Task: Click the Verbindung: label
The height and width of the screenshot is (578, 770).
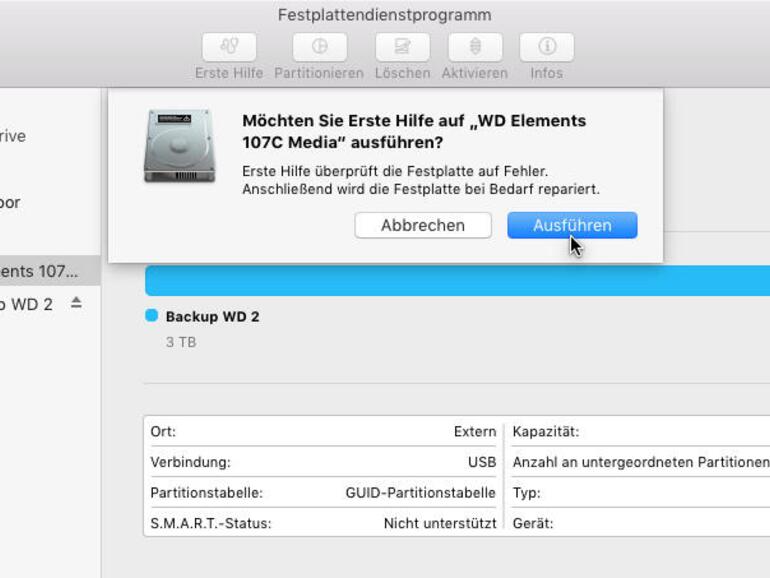Action: 191,462
